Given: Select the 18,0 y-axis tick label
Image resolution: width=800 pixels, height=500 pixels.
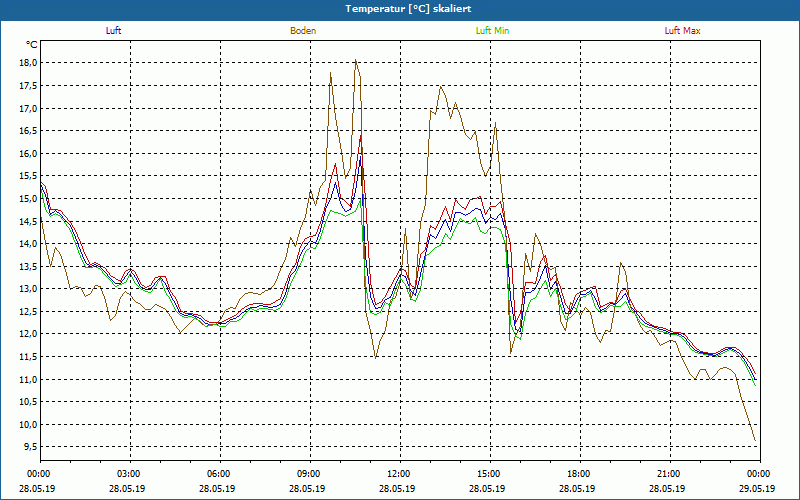Looking at the screenshot, I should pyautogui.click(x=26, y=63).
